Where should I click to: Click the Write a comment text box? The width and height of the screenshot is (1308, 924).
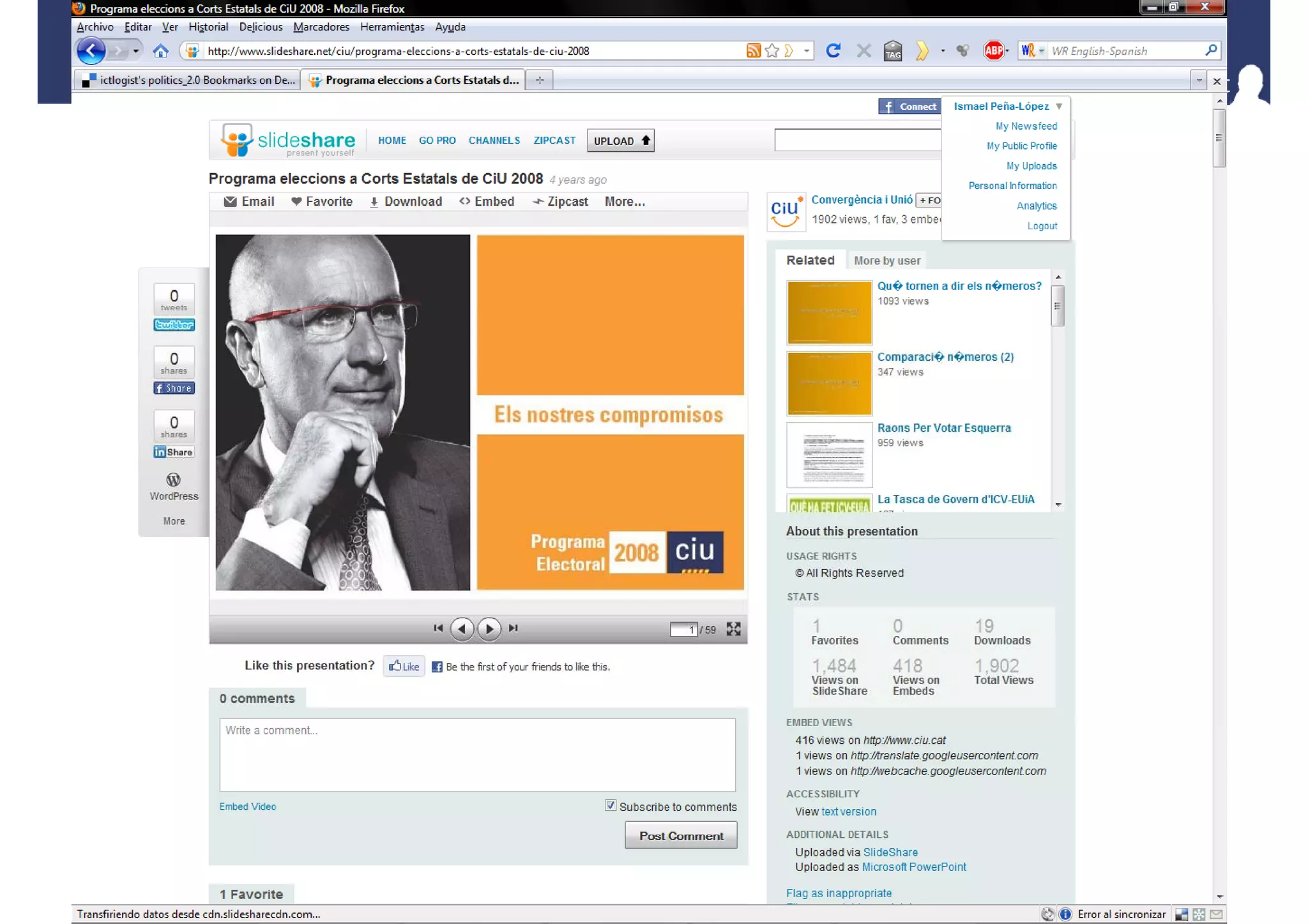pyautogui.click(x=477, y=754)
